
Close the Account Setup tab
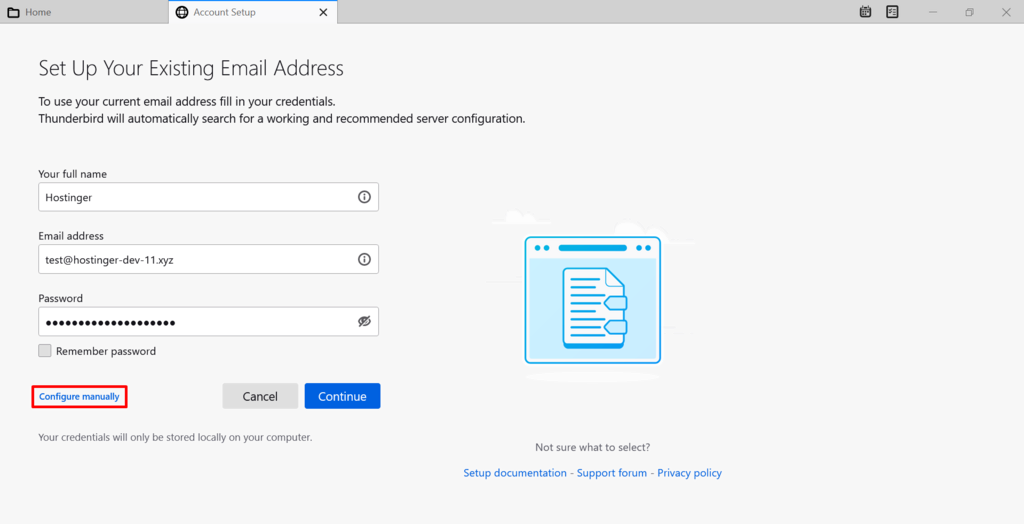click(323, 12)
